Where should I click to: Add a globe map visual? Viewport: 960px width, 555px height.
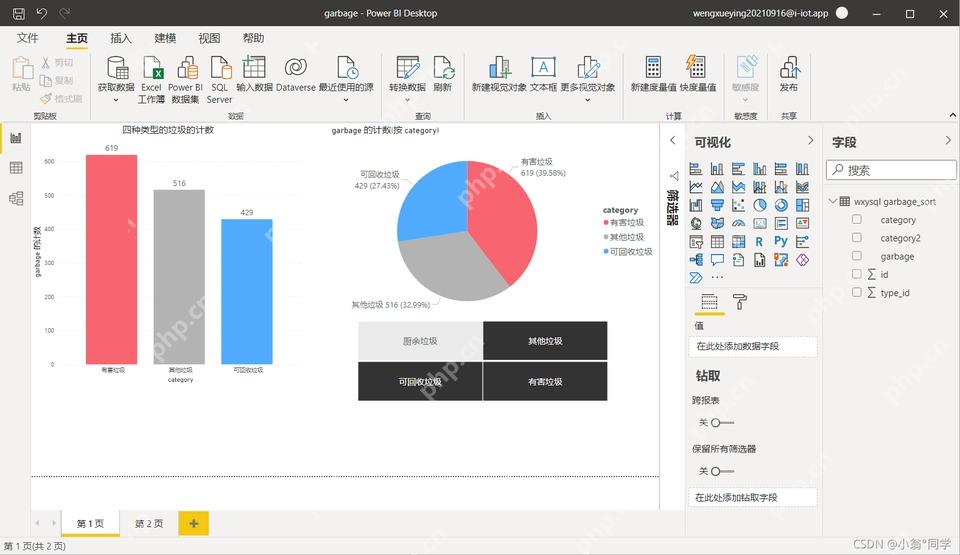696,224
